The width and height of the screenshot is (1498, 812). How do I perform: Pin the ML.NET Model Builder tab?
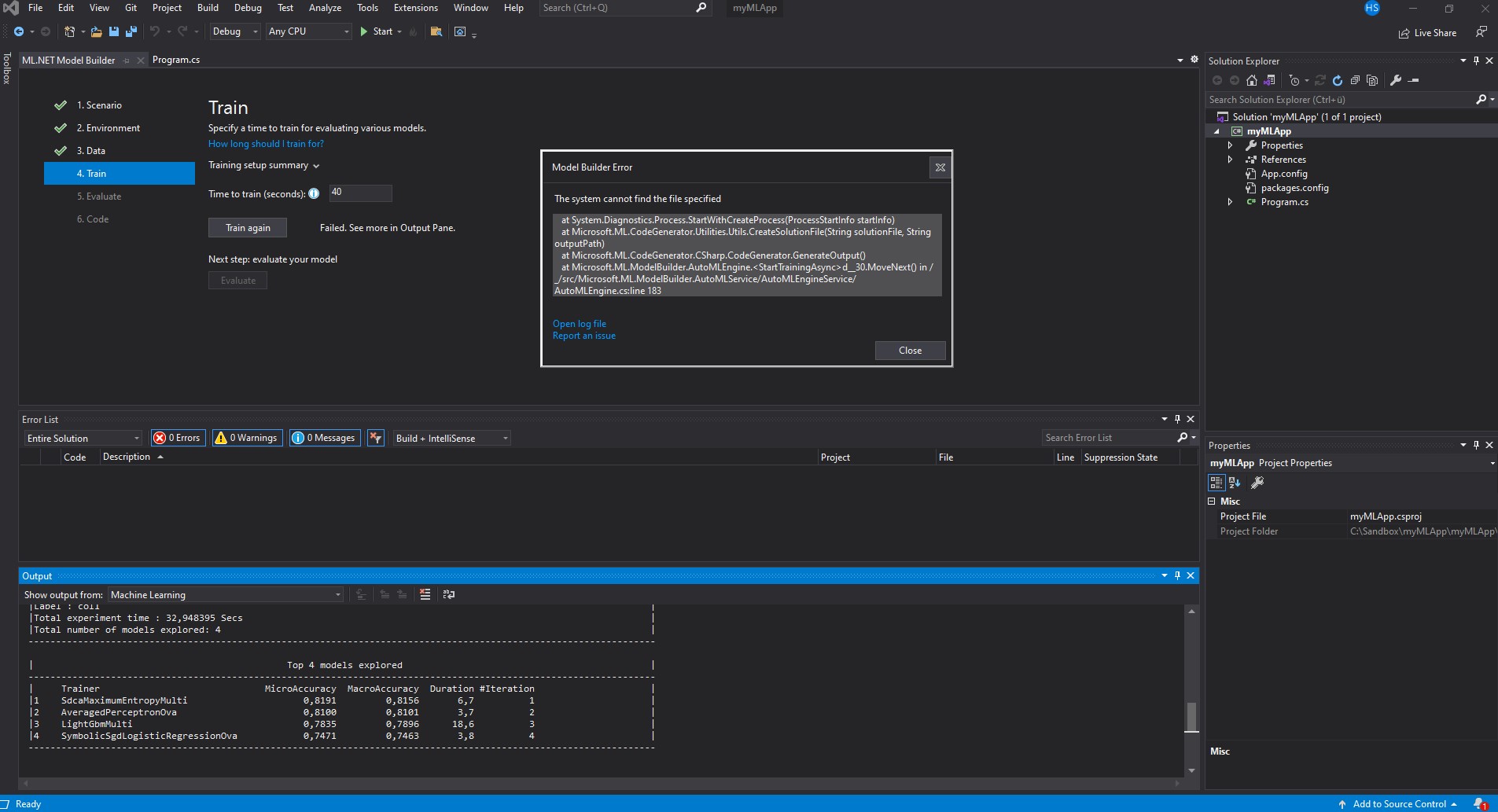[x=127, y=61]
